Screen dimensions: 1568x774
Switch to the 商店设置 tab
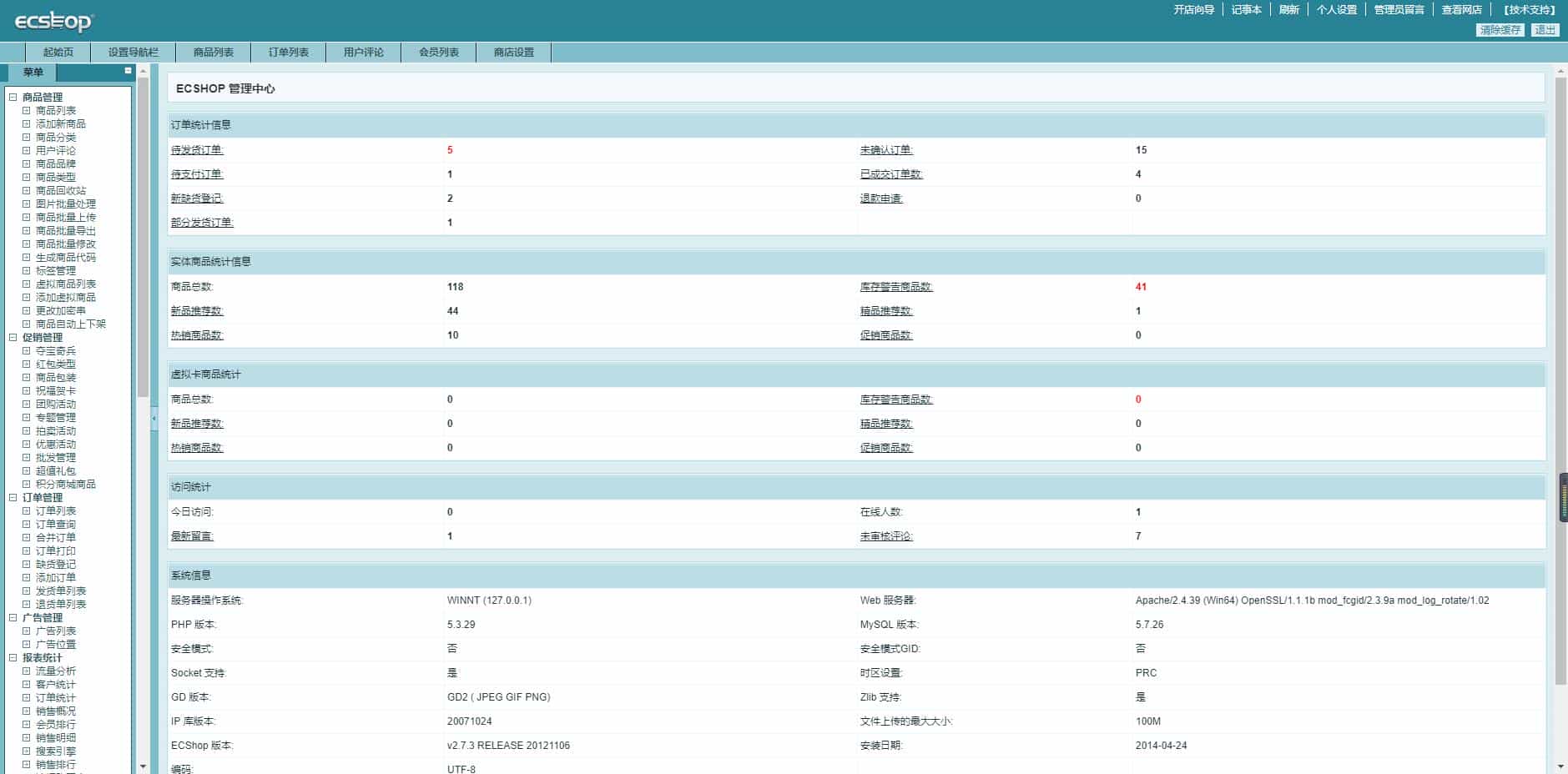pyautogui.click(x=512, y=52)
